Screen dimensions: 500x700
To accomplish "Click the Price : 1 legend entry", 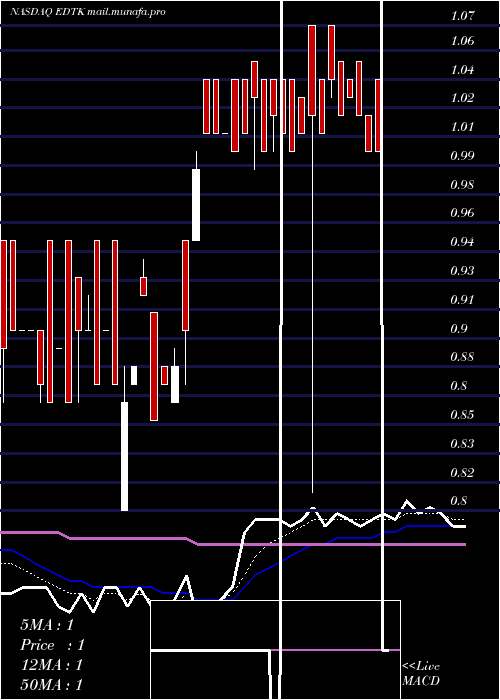I will pos(52,645).
